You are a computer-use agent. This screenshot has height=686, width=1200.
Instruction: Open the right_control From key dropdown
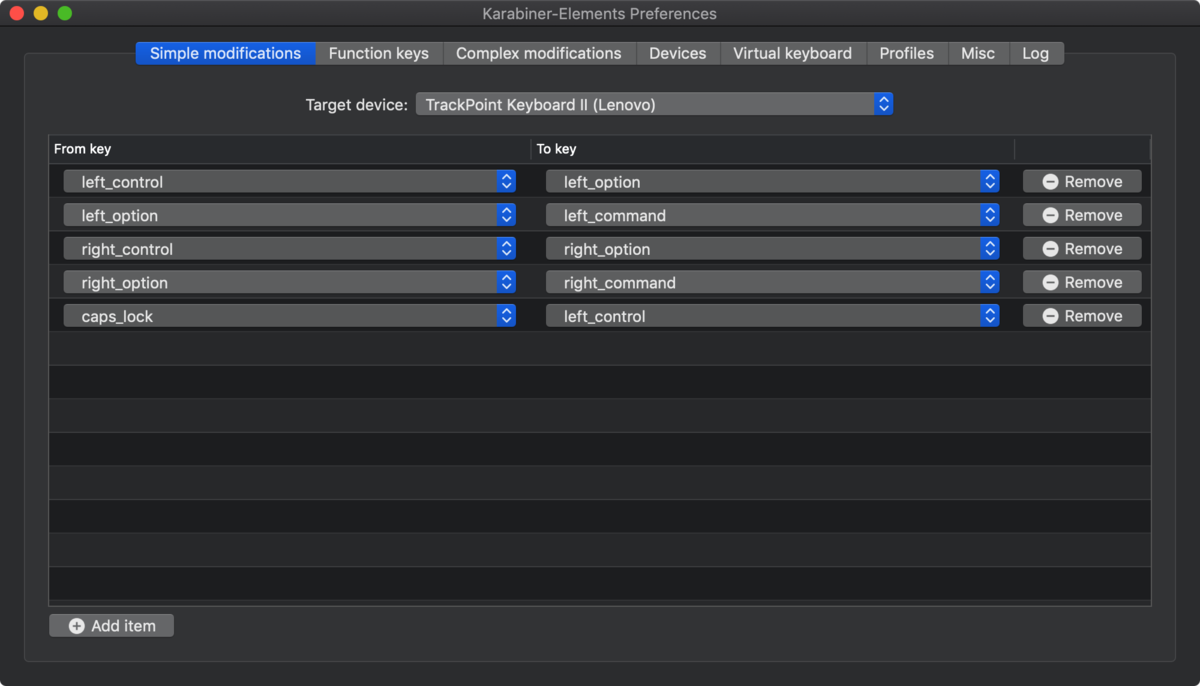pos(289,249)
